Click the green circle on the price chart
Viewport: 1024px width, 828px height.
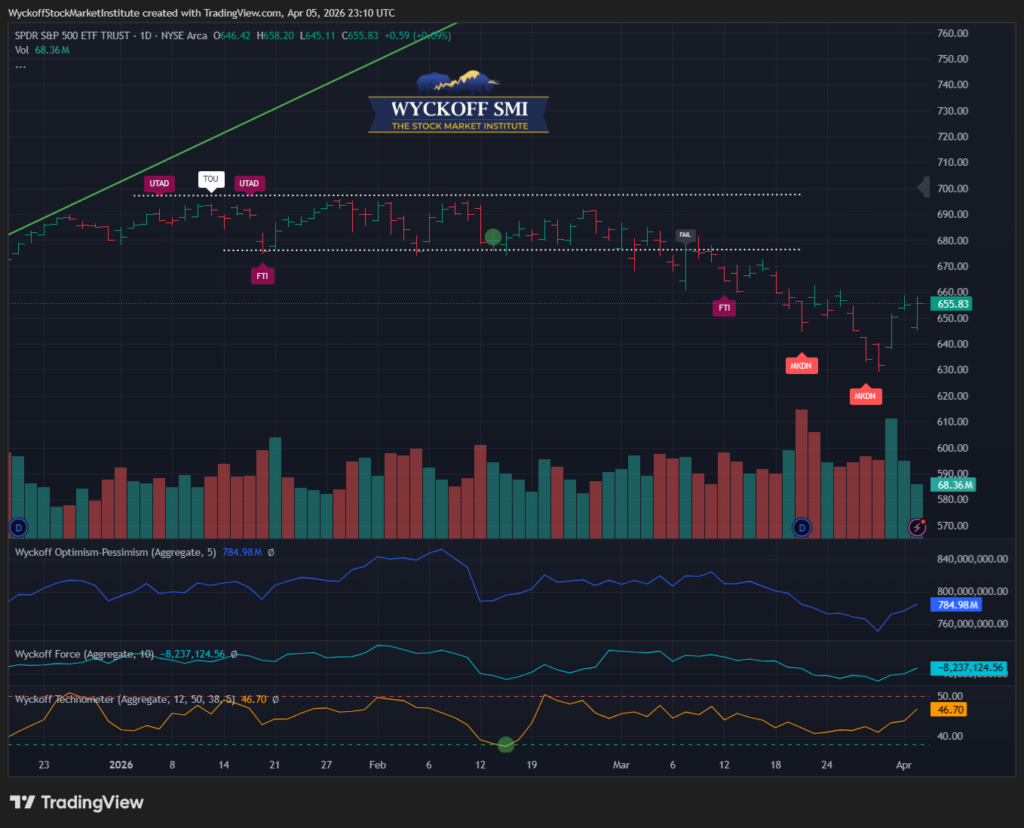(493, 237)
